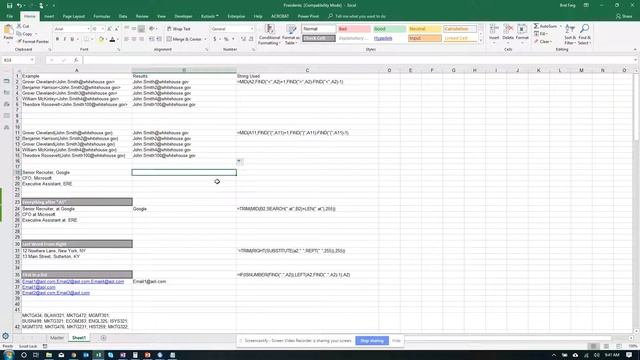Switch to the Insert tab
Viewport: 640px width, 360px height.
[x=49, y=16]
